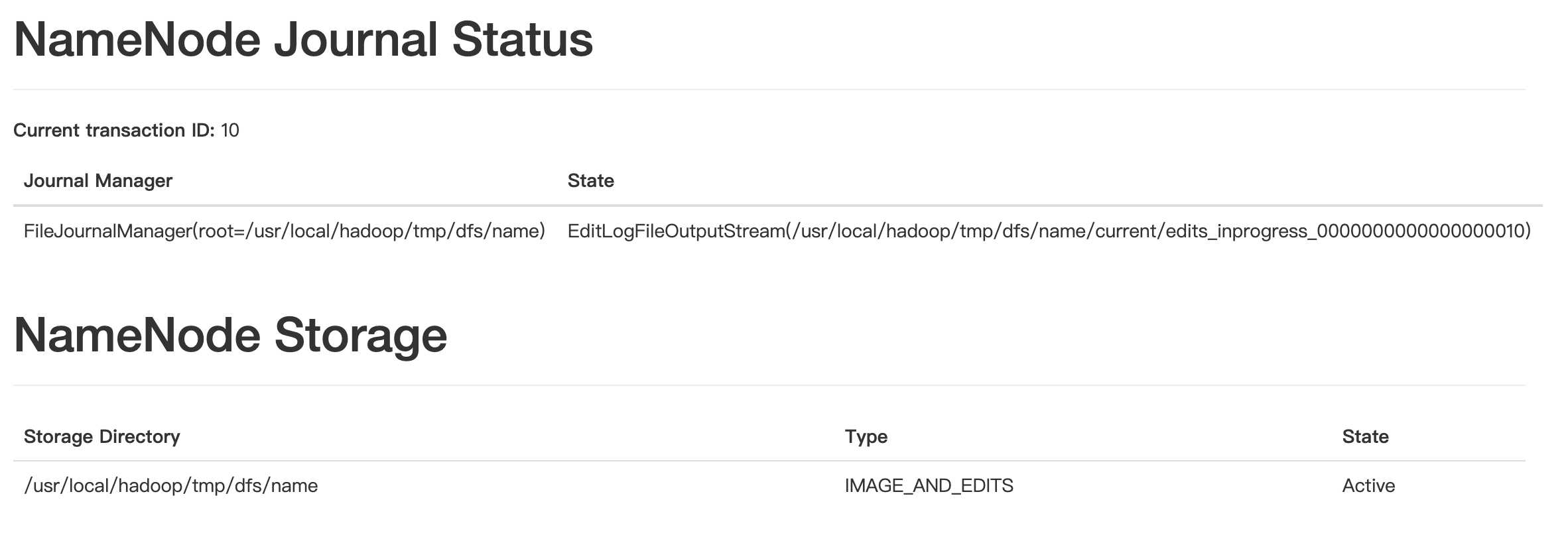Click the divider under Journal Status heading
This screenshot has width=1568, height=549.
click(769, 90)
